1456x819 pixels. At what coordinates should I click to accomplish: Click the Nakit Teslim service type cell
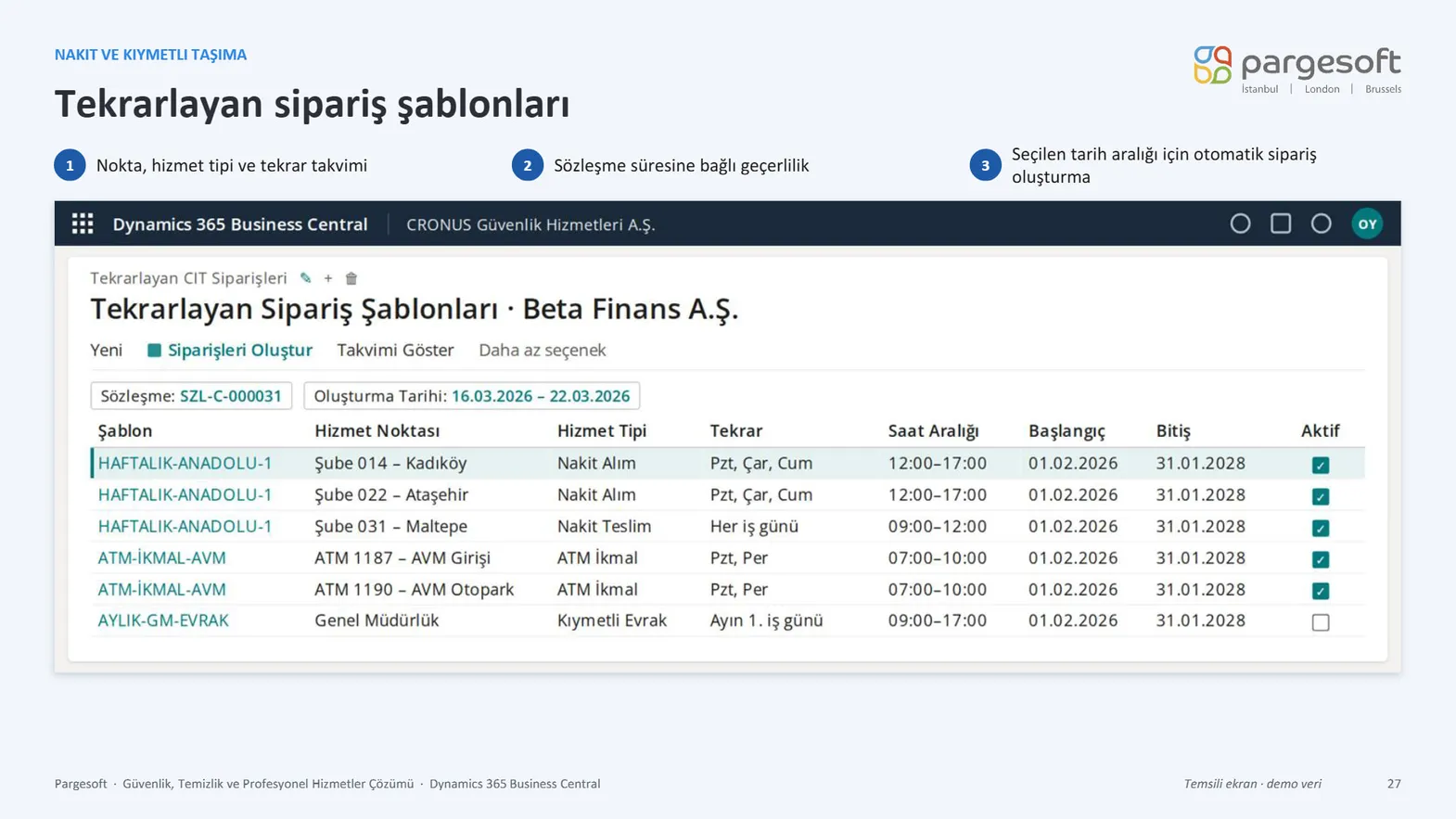(604, 526)
